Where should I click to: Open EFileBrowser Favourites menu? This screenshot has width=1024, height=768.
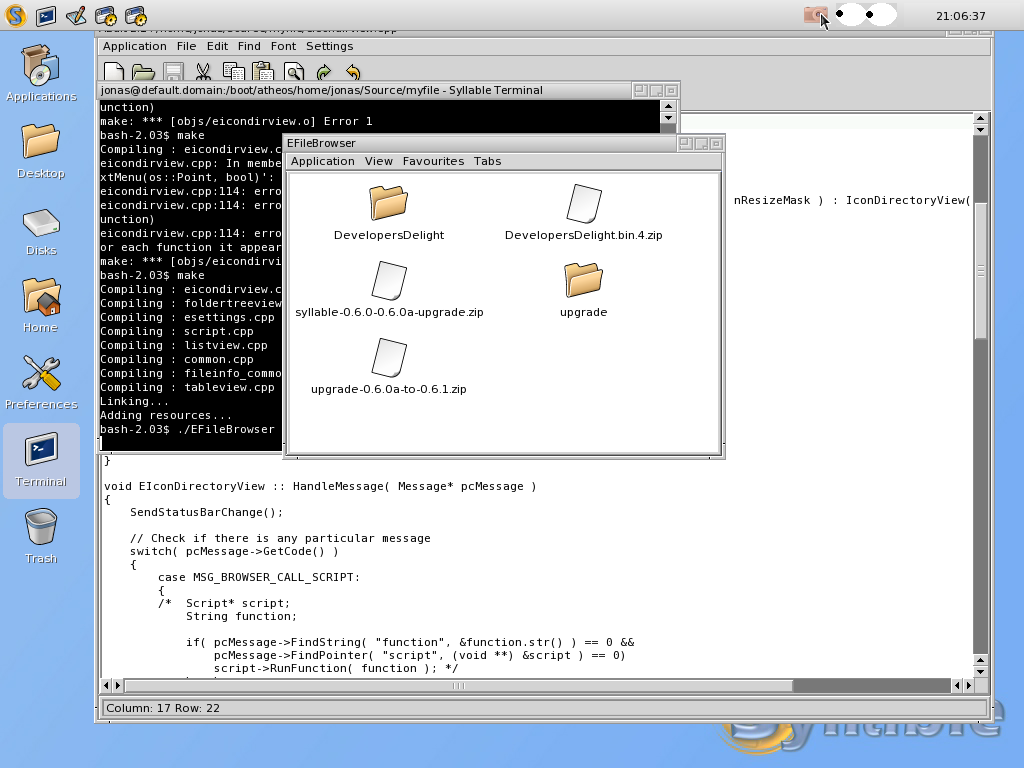(x=433, y=161)
